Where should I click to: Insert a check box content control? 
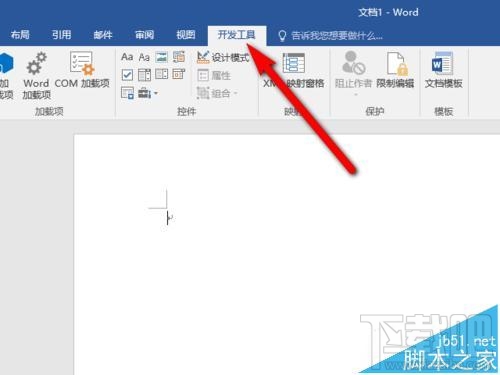(x=127, y=75)
